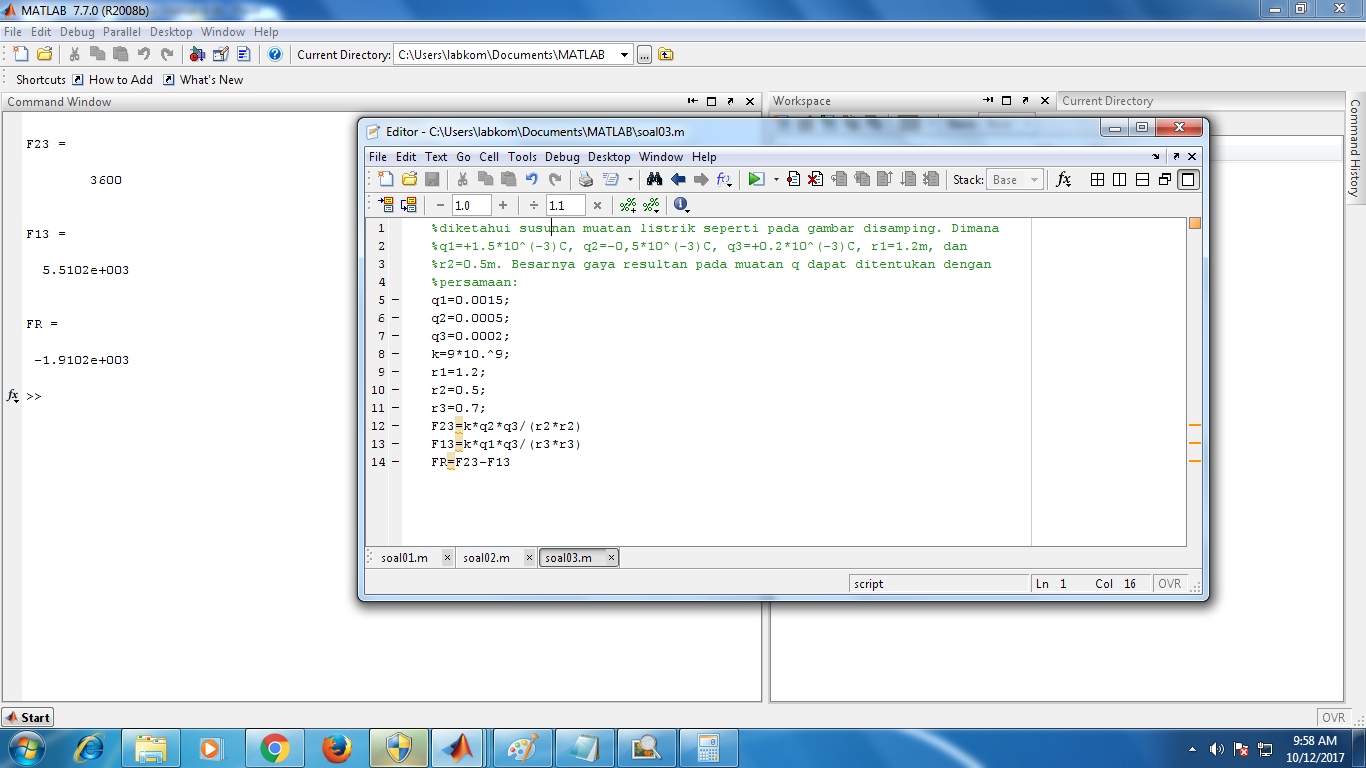Click the blue Help question mark icon
Viewport: 1366px width, 768px height.
click(274, 54)
